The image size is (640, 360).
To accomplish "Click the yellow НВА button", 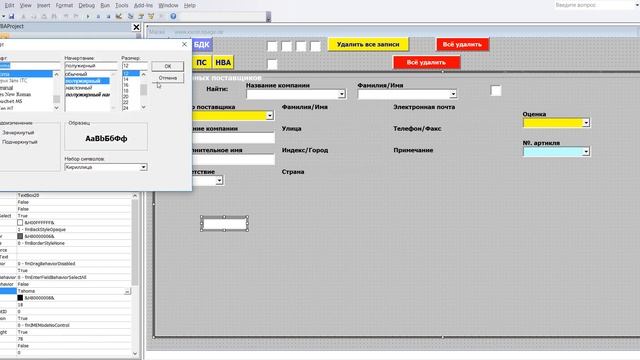I will pyautogui.click(x=223, y=62).
